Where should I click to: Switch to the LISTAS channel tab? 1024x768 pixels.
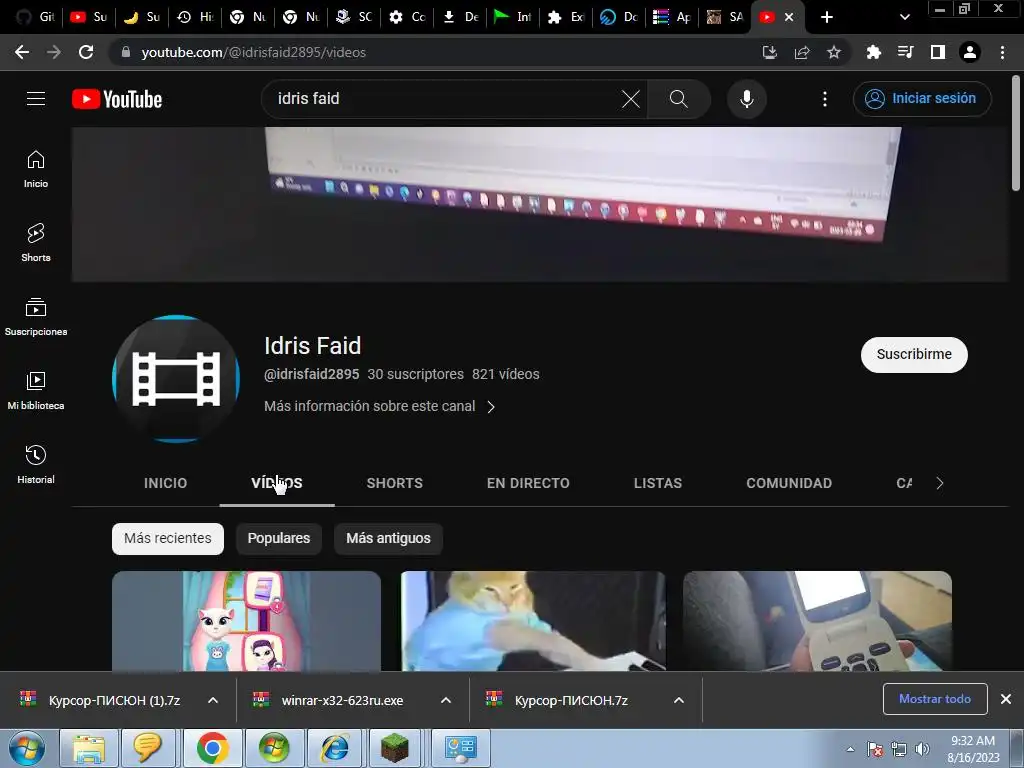tap(658, 483)
